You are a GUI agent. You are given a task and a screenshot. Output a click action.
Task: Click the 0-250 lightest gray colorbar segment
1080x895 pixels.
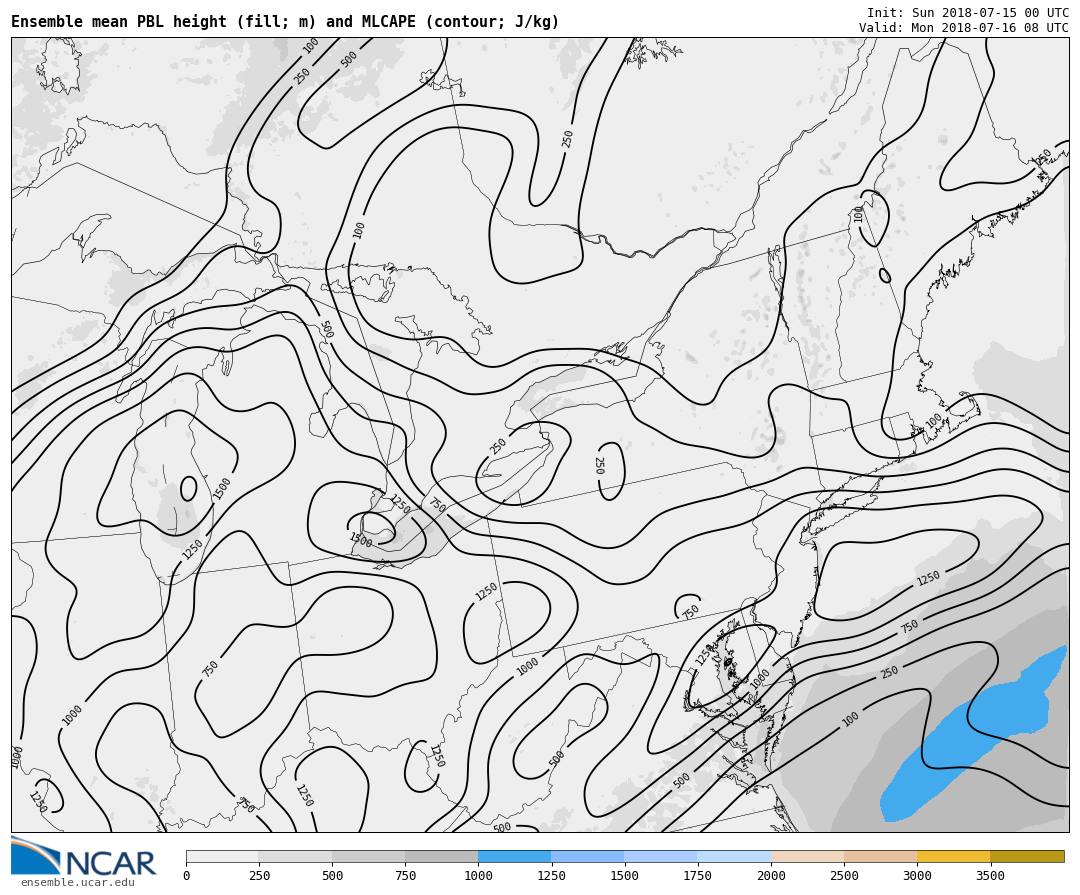222,856
